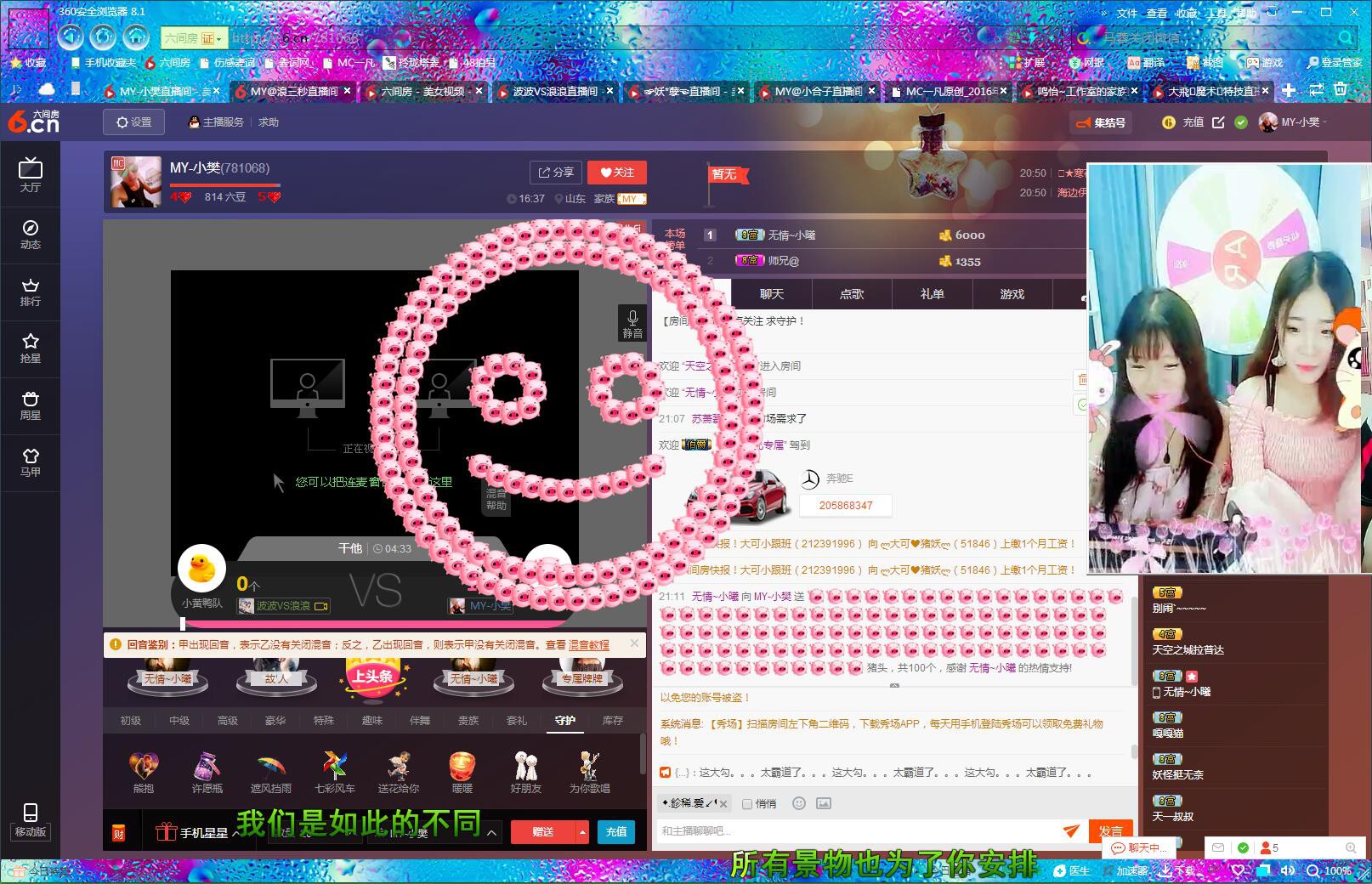Switch to the 波波VS浪浪直播间 browser tab
This screenshot has height=884, width=1372.
click(557, 91)
